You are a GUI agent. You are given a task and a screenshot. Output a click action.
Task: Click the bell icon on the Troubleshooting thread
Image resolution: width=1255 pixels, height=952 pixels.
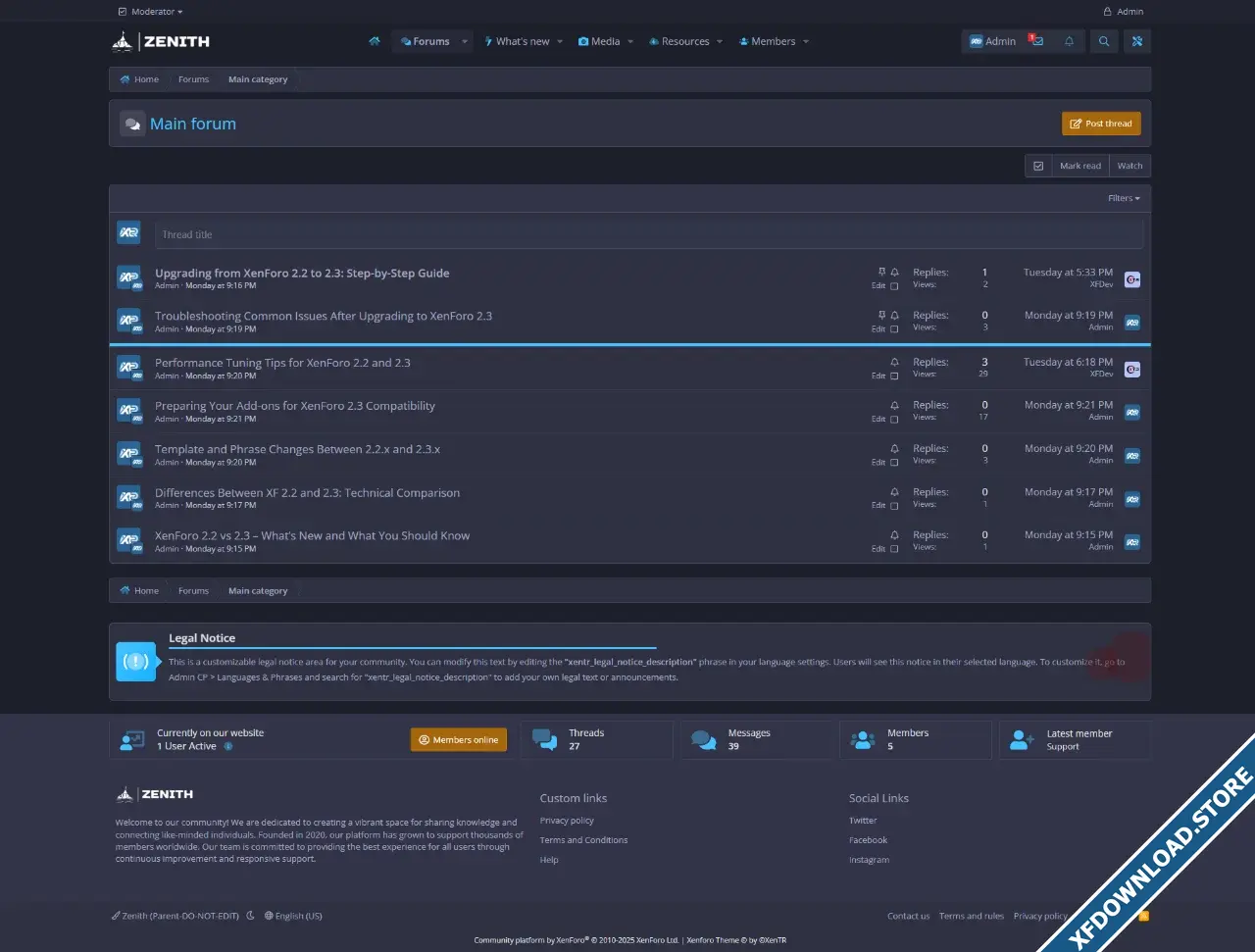tap(894, 316)
